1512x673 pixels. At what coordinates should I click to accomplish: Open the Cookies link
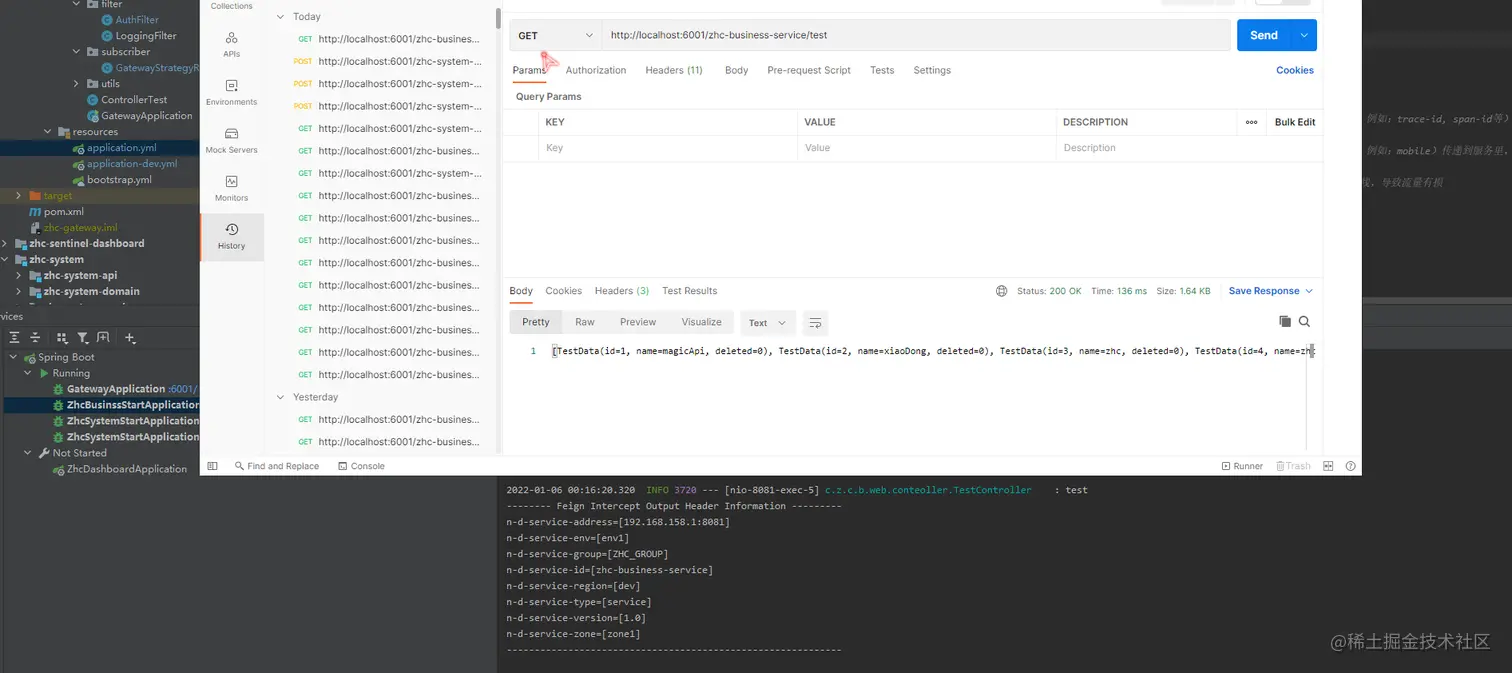coord(1295,70)
